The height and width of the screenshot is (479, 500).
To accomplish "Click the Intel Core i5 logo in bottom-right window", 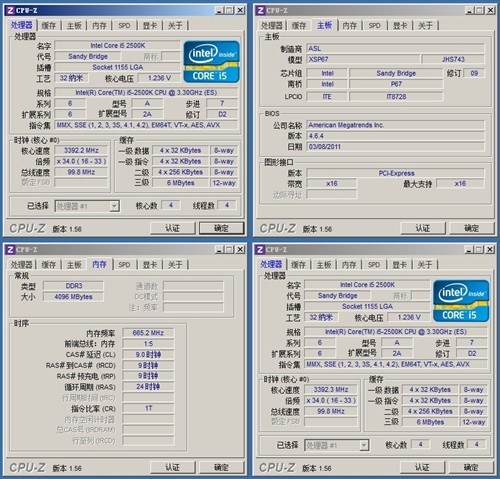I will pyautogui.click(x=461, y=301).
